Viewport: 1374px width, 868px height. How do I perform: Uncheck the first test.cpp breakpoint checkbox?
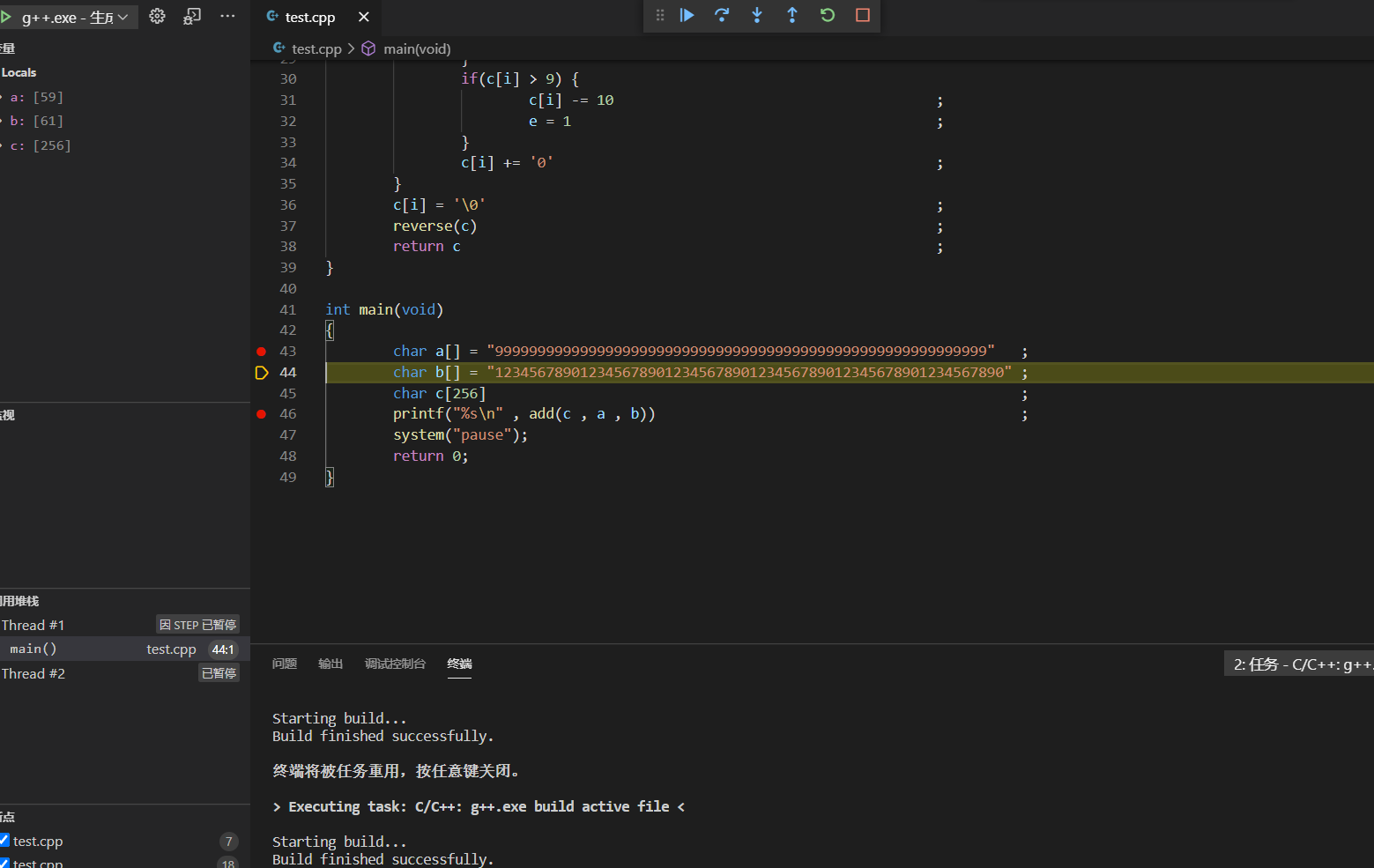[4, 840]
